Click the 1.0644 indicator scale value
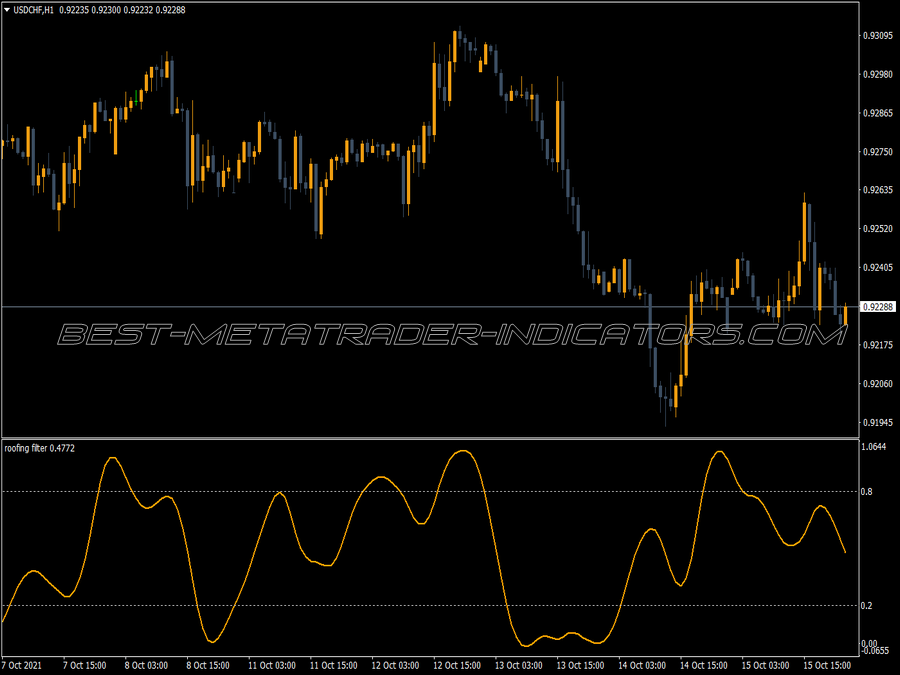 874,447
